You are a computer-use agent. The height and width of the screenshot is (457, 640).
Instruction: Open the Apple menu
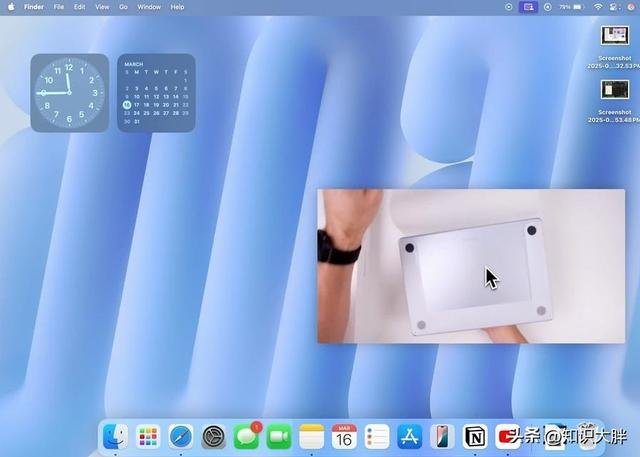point(11,6)
